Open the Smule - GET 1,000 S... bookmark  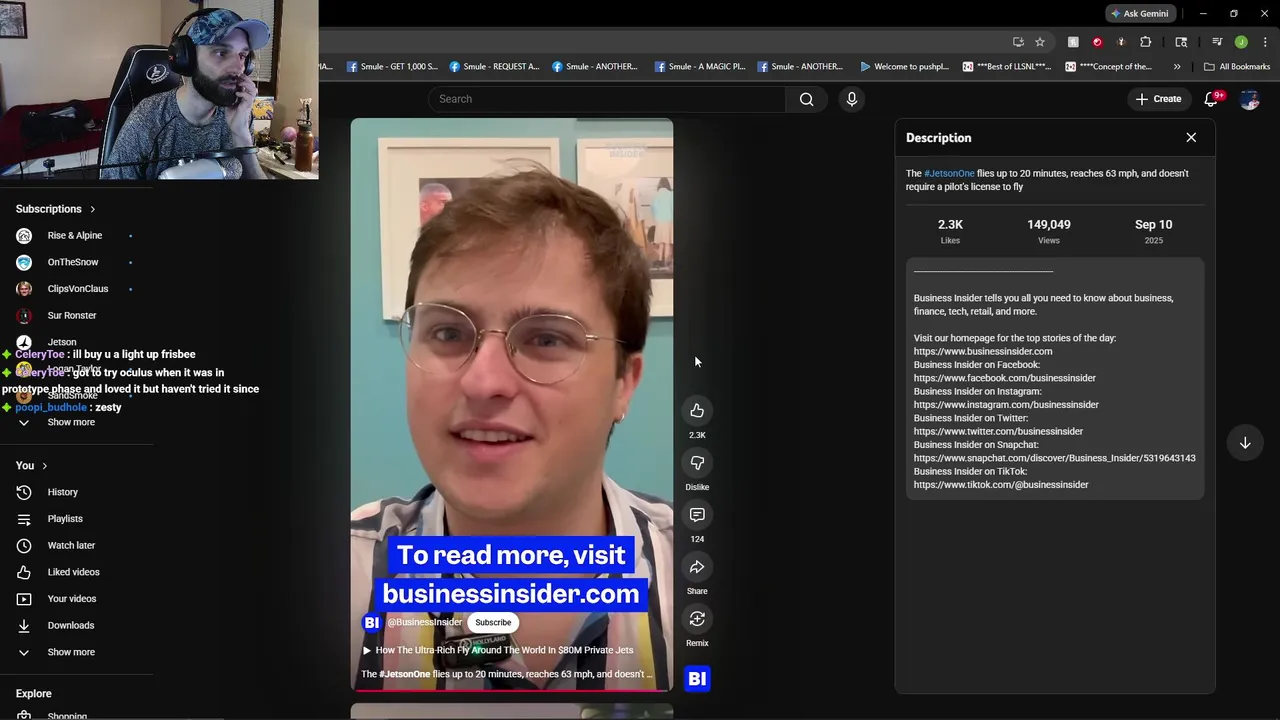click(x=392, y=67)
